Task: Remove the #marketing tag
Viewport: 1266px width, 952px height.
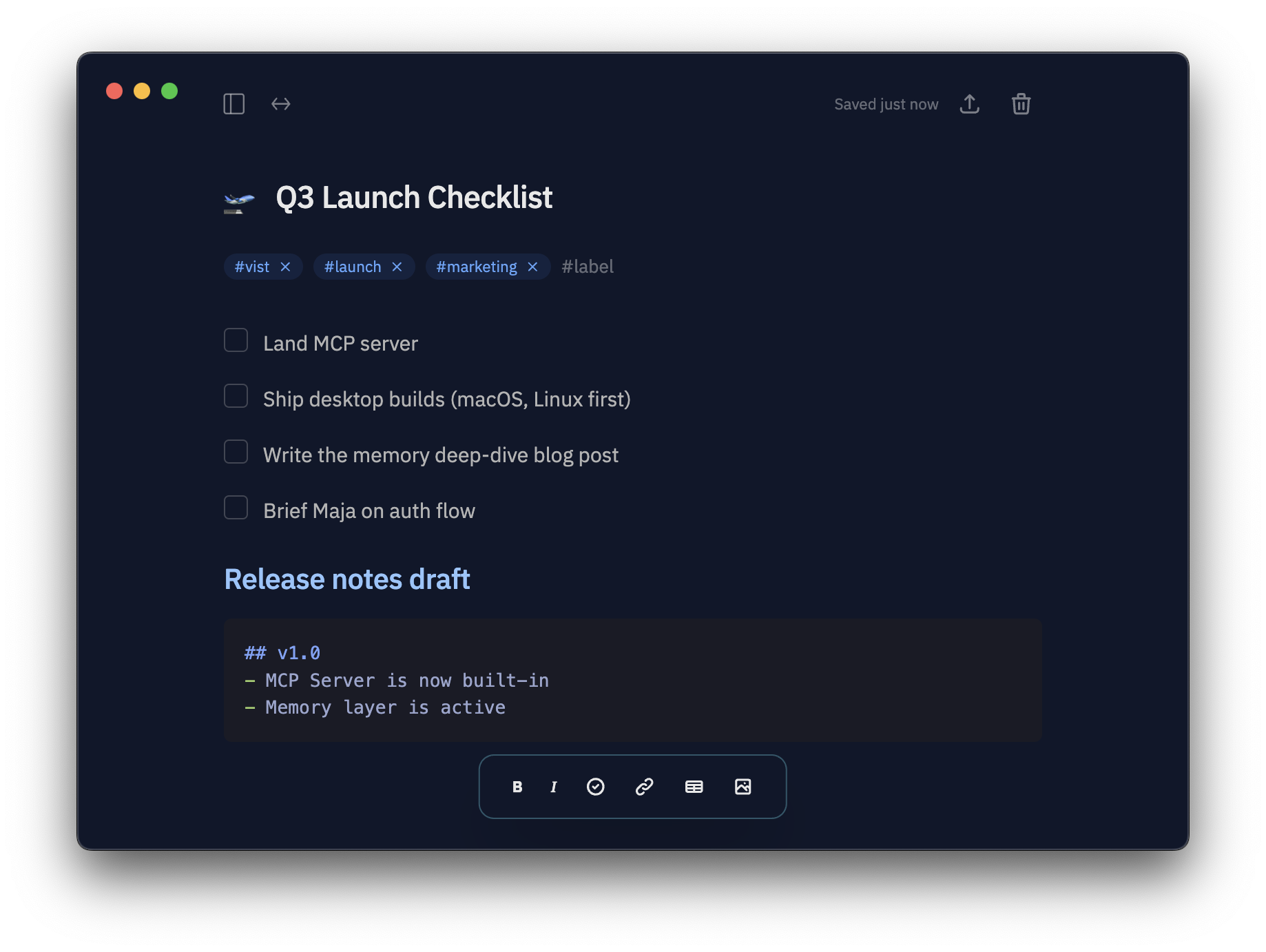Action: click(x=532, y=267)
